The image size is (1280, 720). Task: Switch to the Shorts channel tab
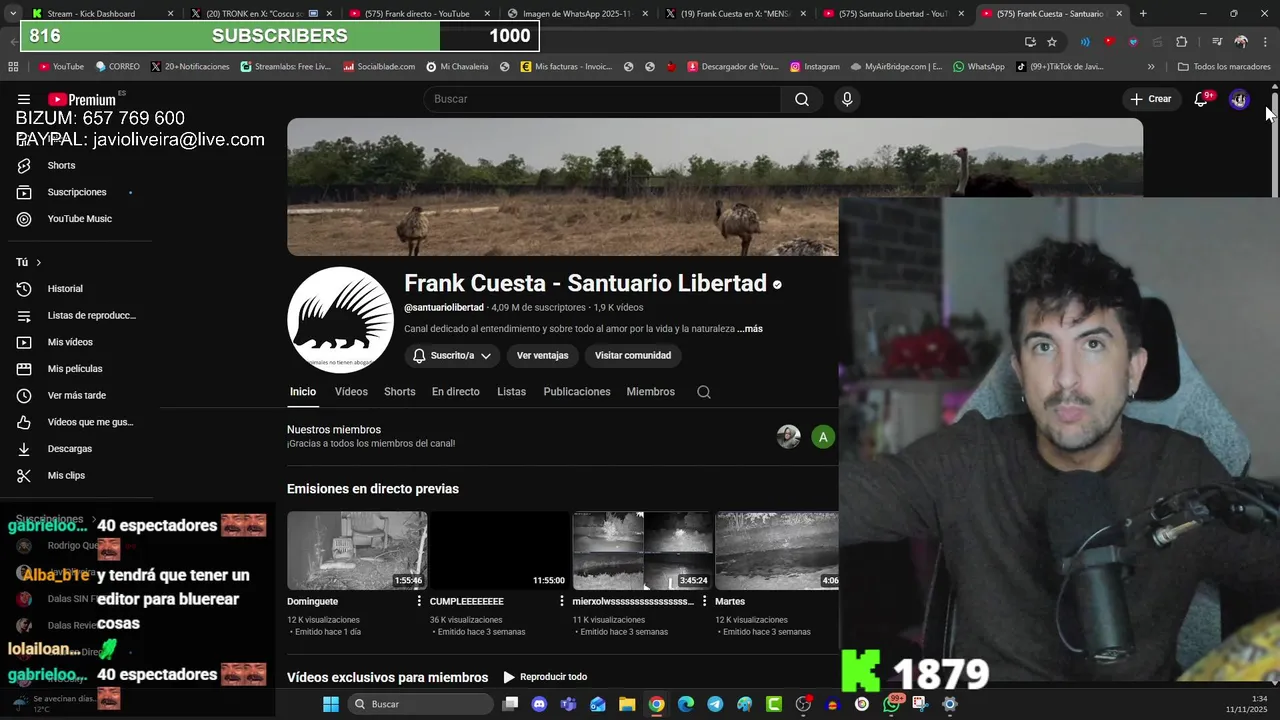pyautogui.click(x=399, y=392)
